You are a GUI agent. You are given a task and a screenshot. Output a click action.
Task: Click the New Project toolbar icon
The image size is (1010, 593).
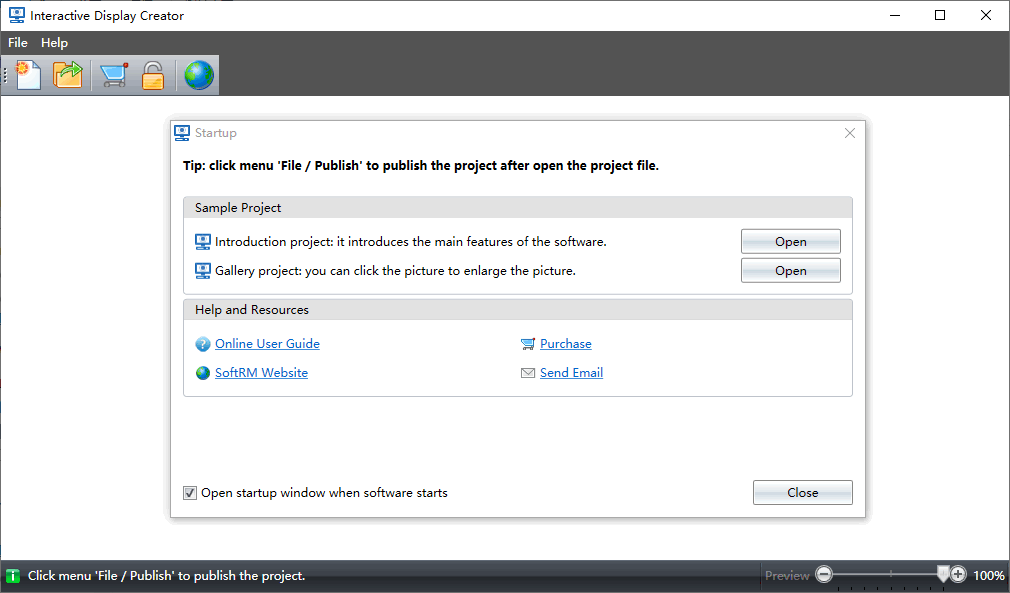click(28, 75)
